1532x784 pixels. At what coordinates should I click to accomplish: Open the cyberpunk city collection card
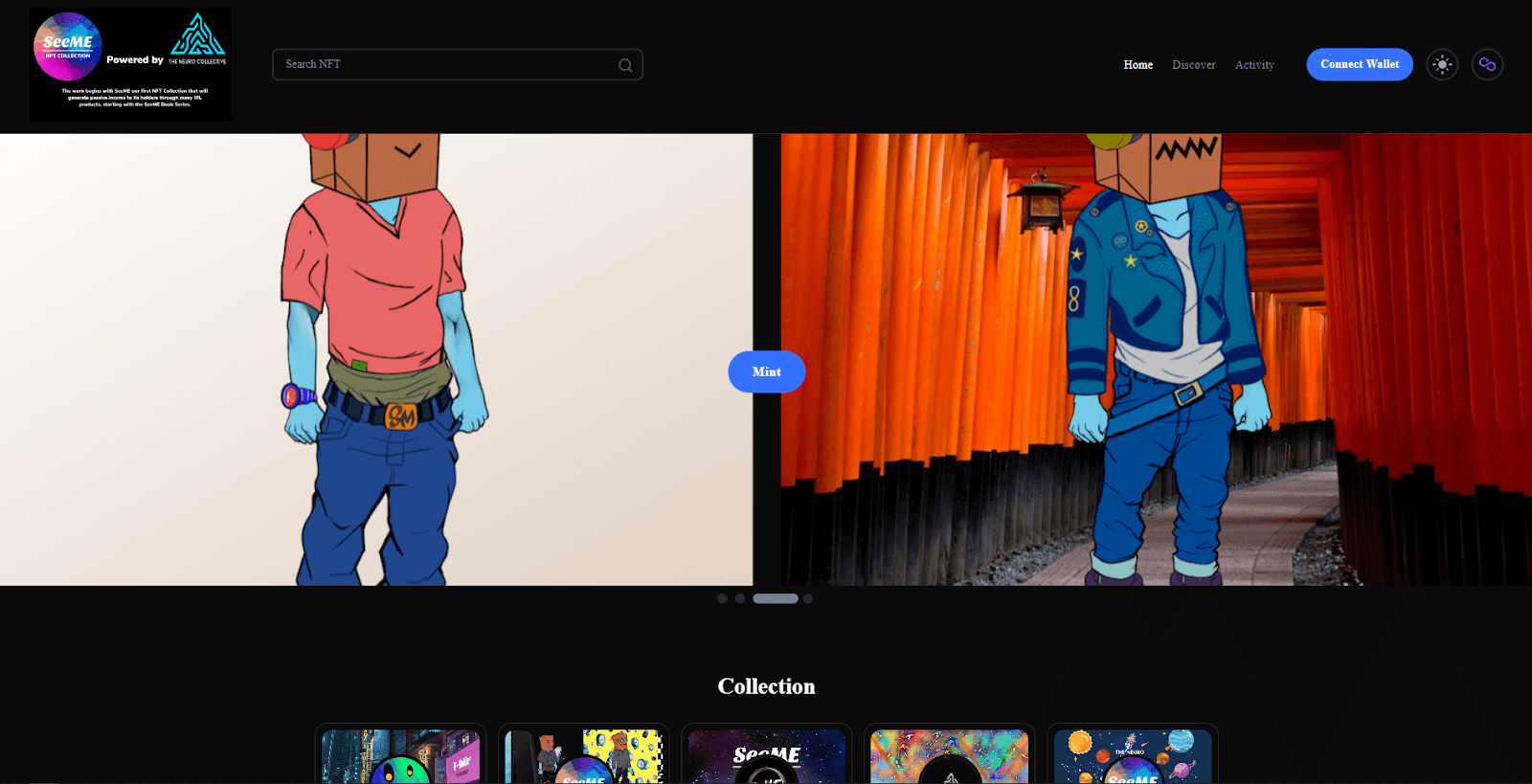point(400,755)
